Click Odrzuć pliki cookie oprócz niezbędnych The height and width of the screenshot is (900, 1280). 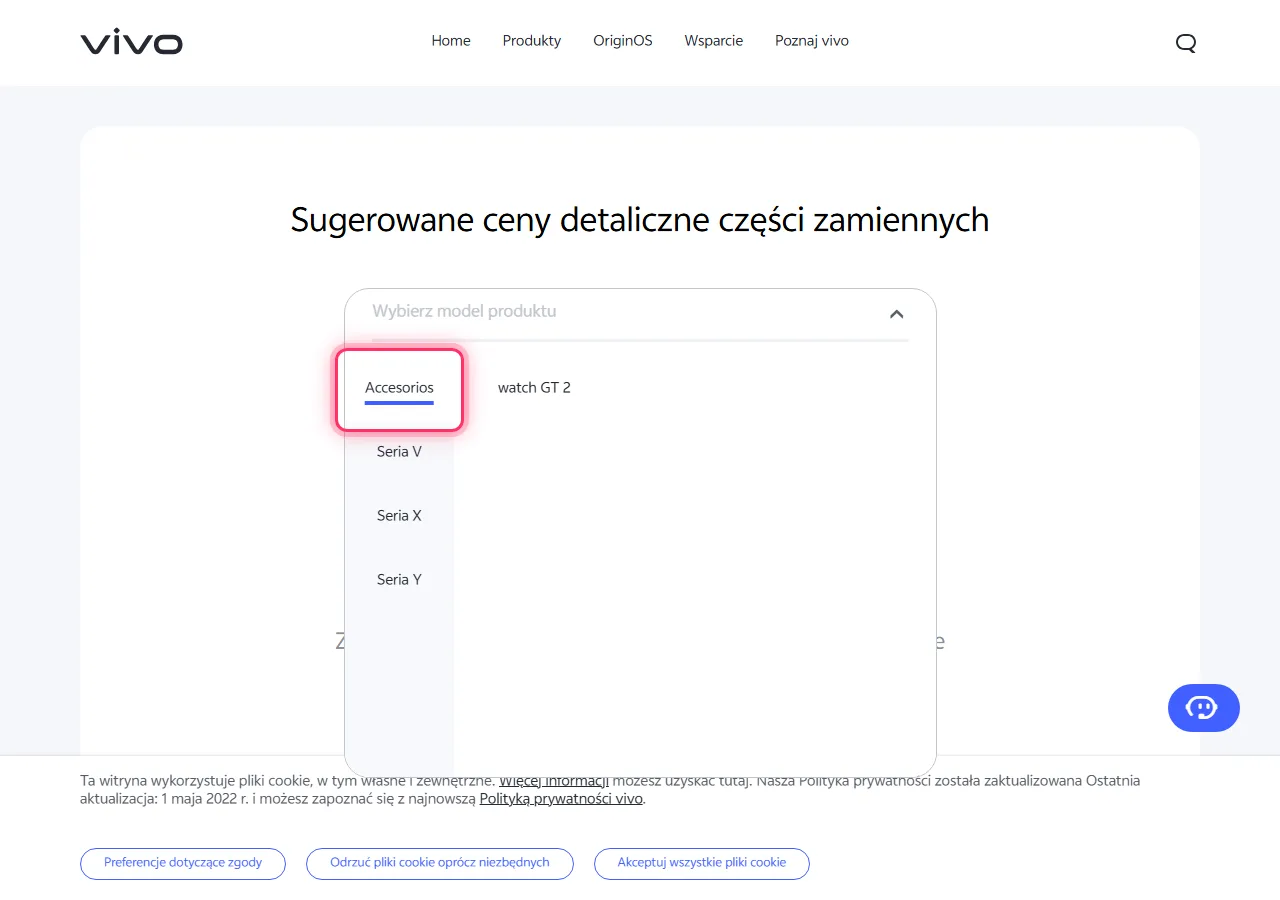[x=440, y=863]
